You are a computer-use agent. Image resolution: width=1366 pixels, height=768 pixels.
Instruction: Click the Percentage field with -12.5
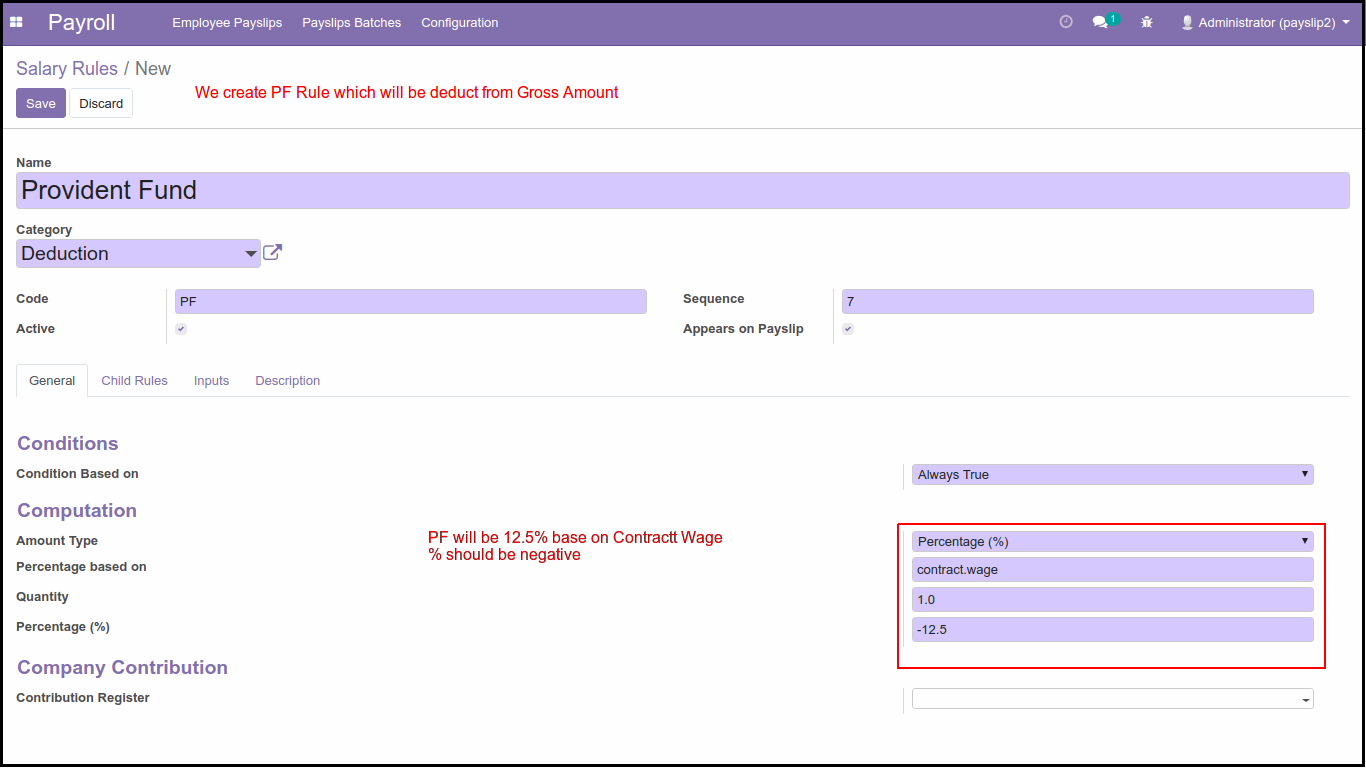pos(1113,629)
